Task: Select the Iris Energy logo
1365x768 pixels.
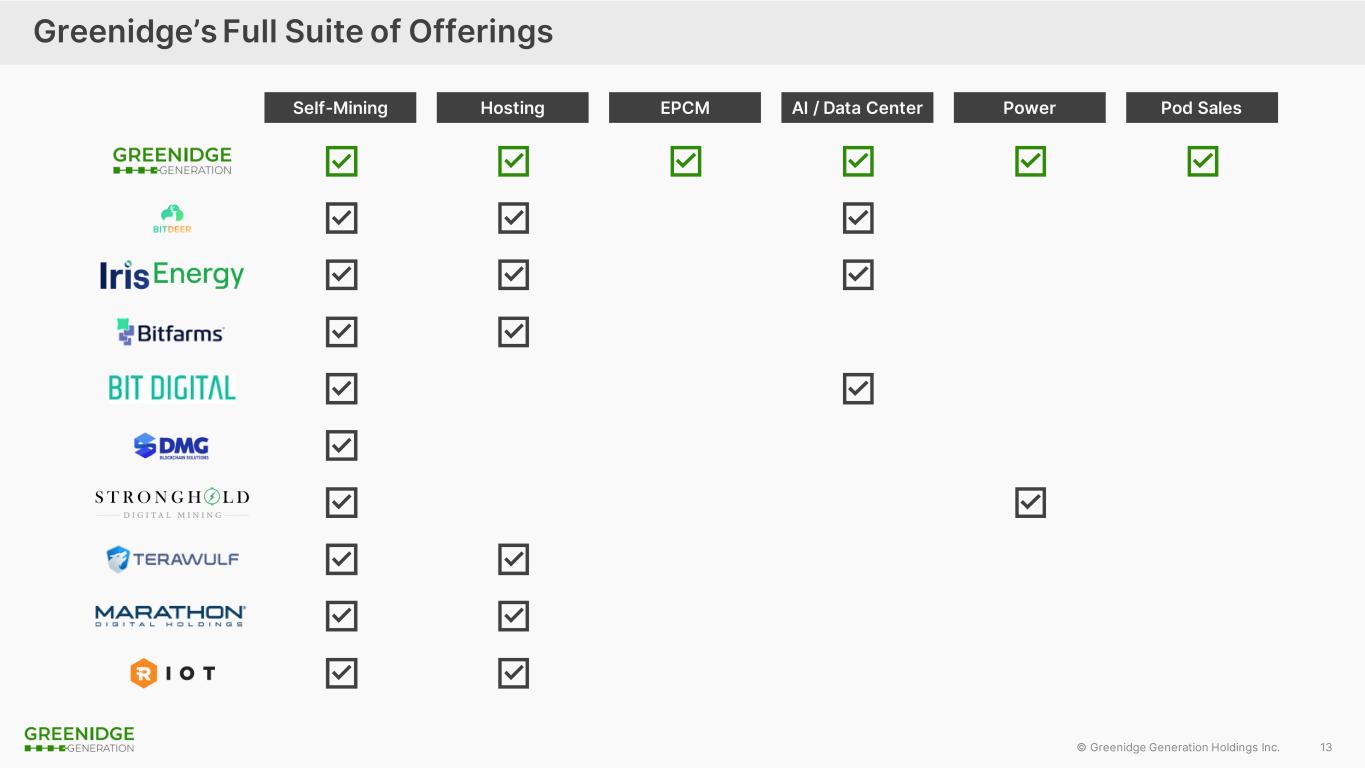Action: (x=172, y=275)
